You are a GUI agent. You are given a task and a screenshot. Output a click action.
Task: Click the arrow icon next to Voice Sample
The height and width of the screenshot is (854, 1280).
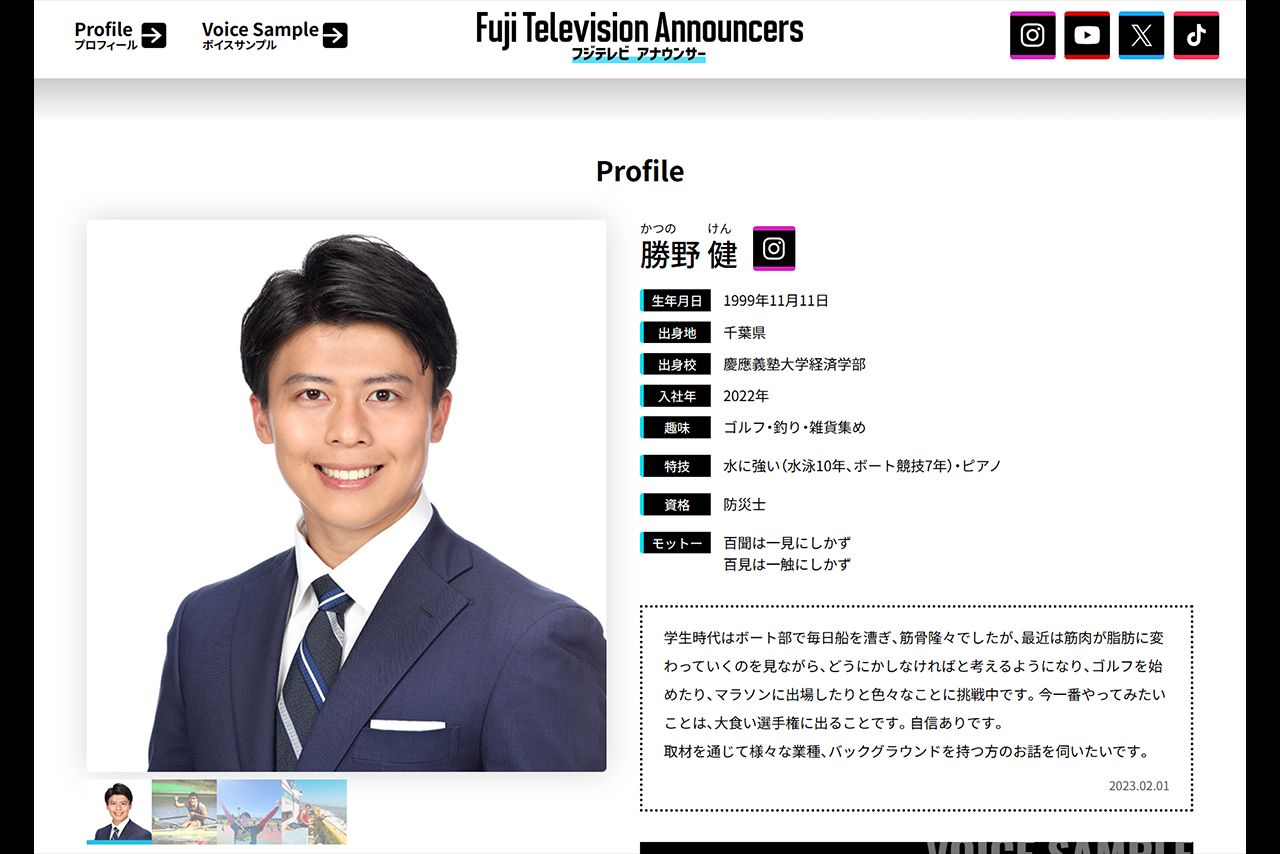point(335,34)
